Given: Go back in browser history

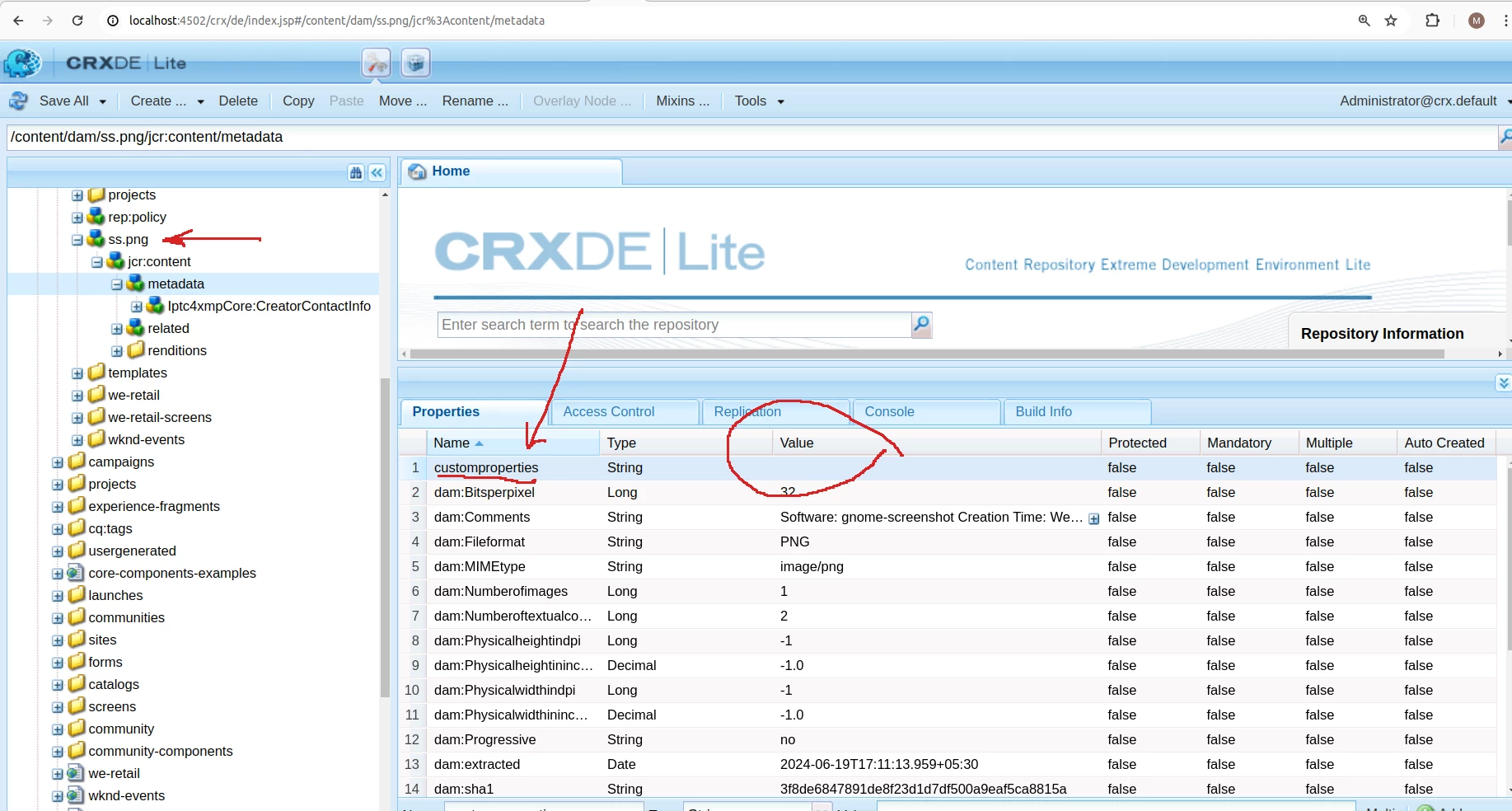Looking at the screenshot, I should (x=18, y=21).
